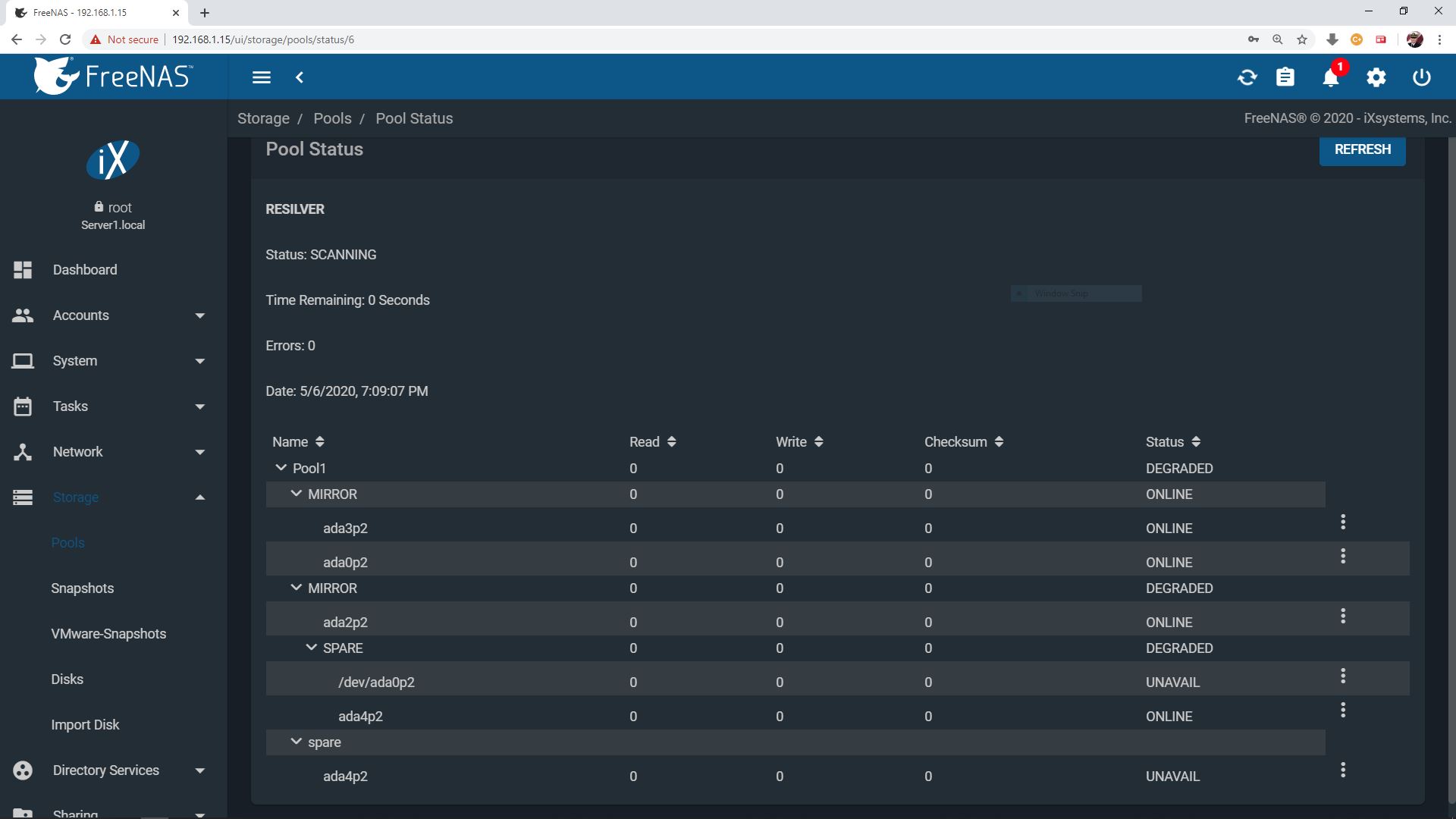Open Snapshots under Storage
Screen dimensions: 1456x819
point(82,588)
